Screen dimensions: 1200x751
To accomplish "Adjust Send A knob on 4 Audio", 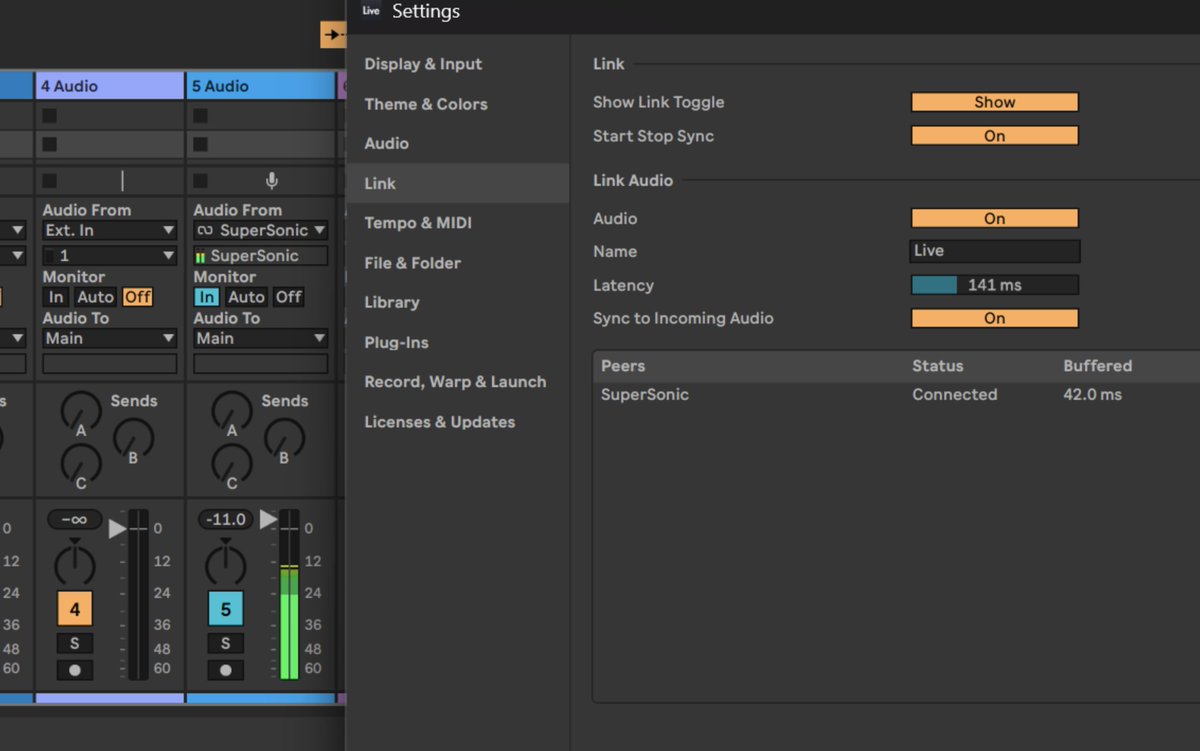I will click(x=81, y=410).
